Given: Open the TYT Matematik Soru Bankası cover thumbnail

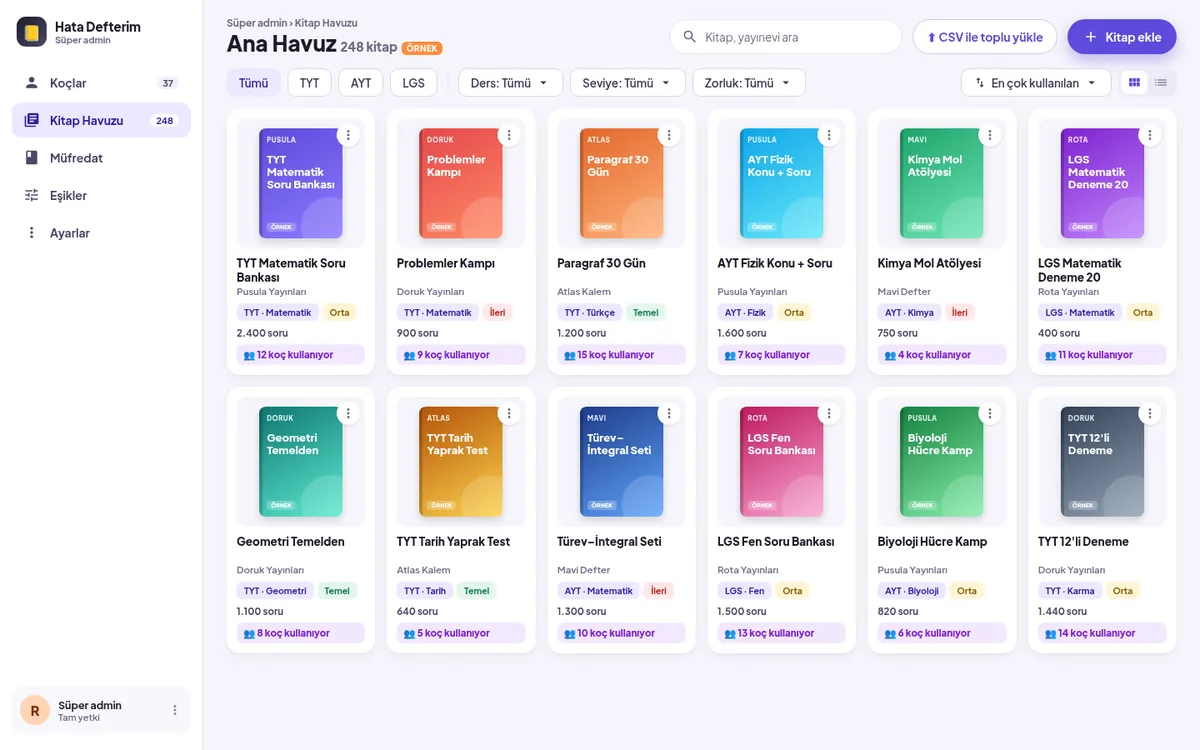Looking at the screenshot, I should [301, 183].
